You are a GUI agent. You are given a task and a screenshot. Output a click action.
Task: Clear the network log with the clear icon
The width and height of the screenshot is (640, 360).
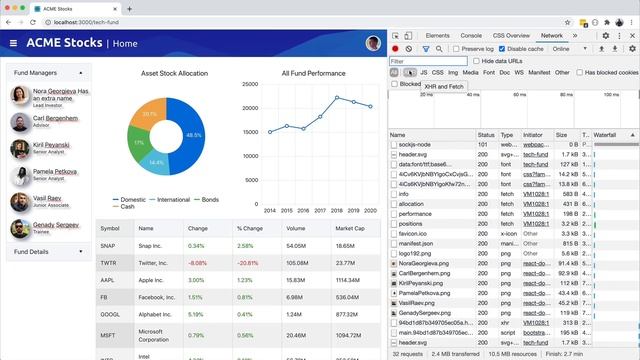409,49
